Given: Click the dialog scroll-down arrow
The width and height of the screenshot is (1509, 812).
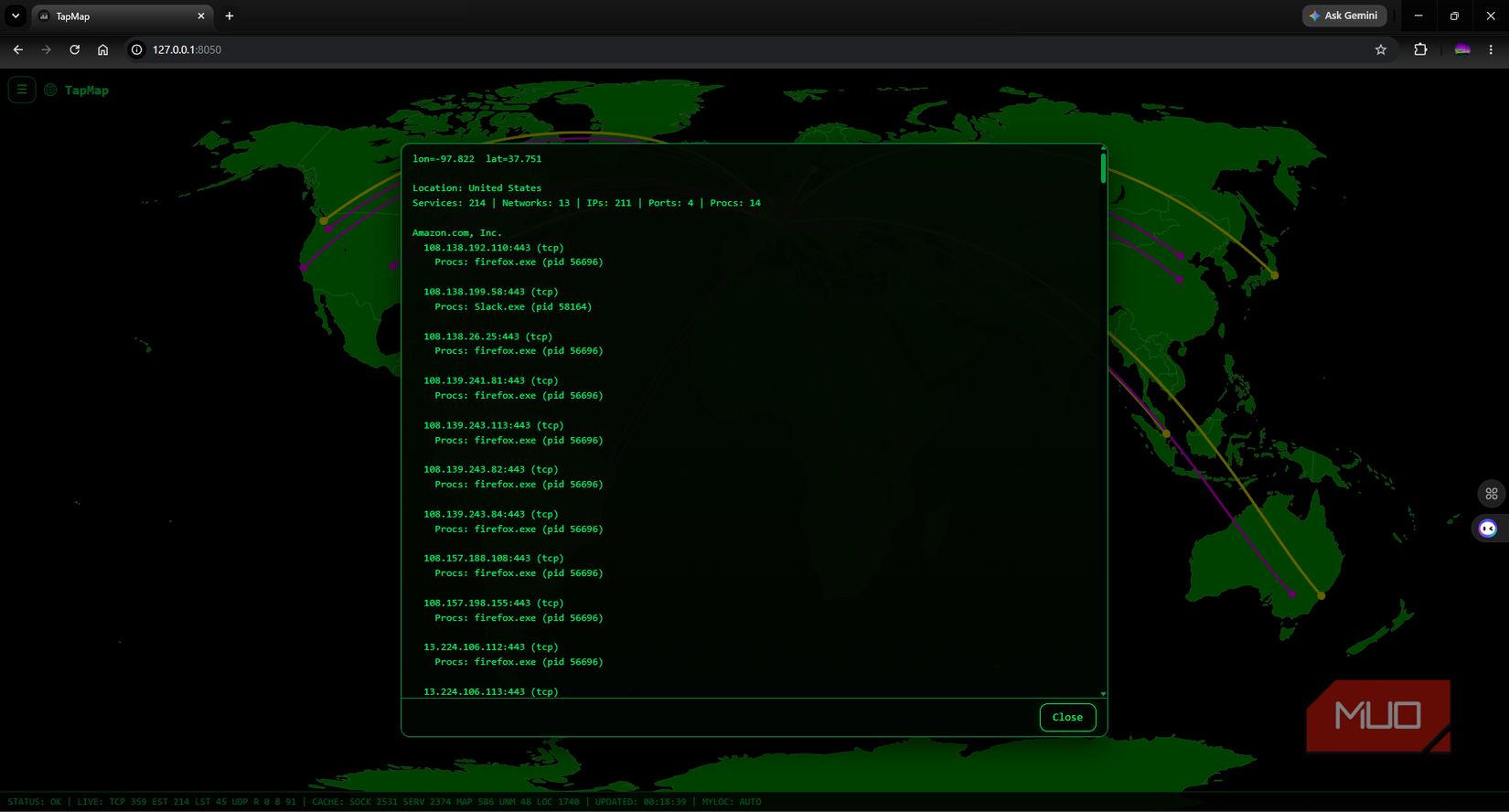Looking at the screenshot, I should click(x=1104, y=694).
